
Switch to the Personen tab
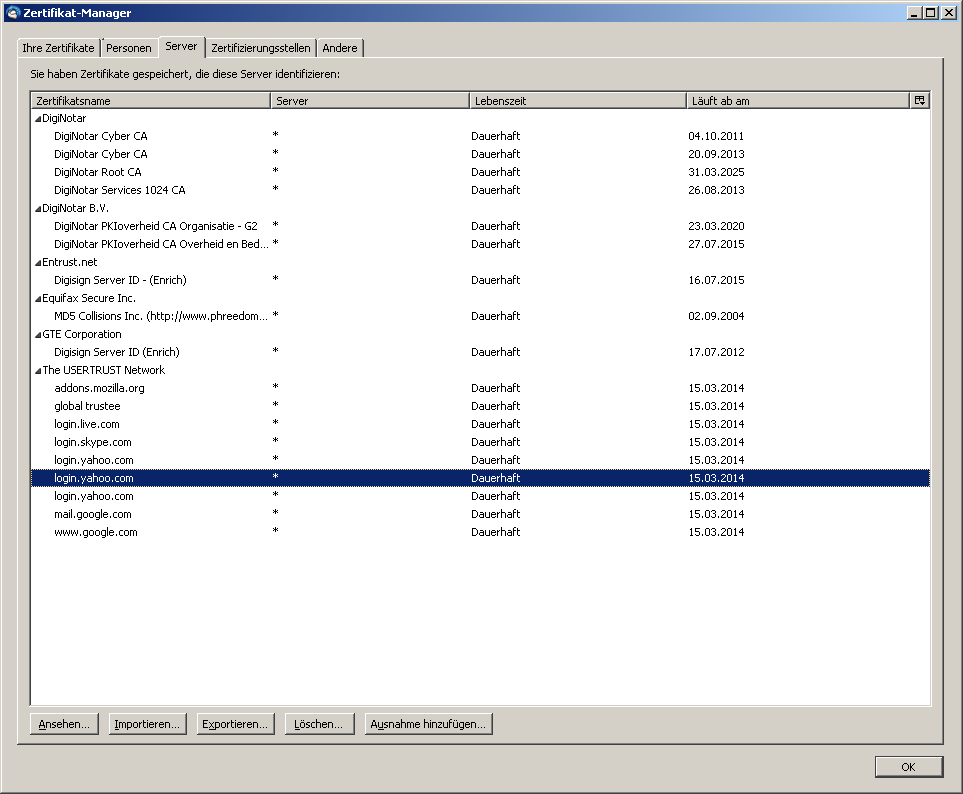tap(129, 48)
